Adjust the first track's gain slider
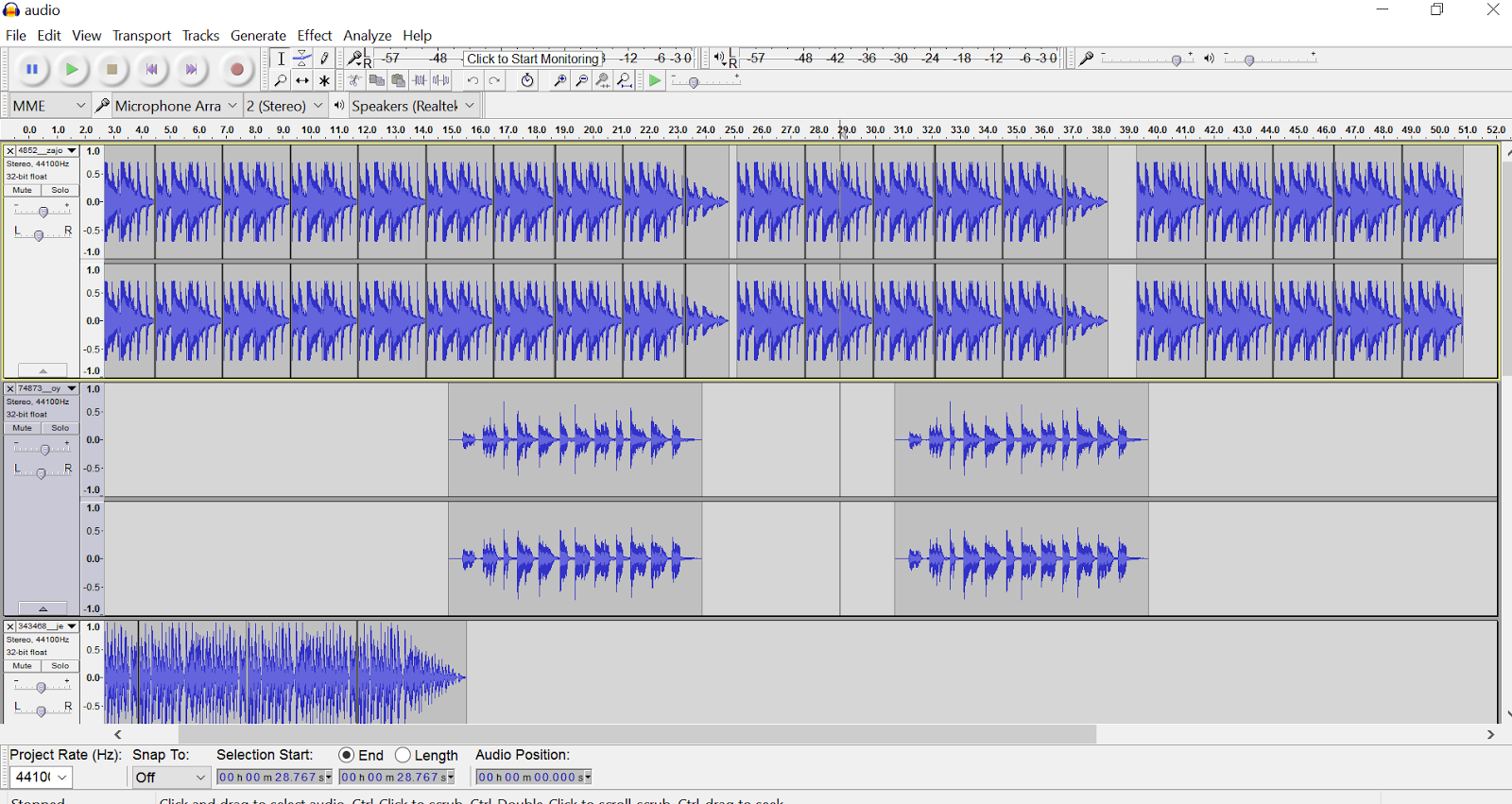This screenshot has height=804, width=1512. point(43,212)
